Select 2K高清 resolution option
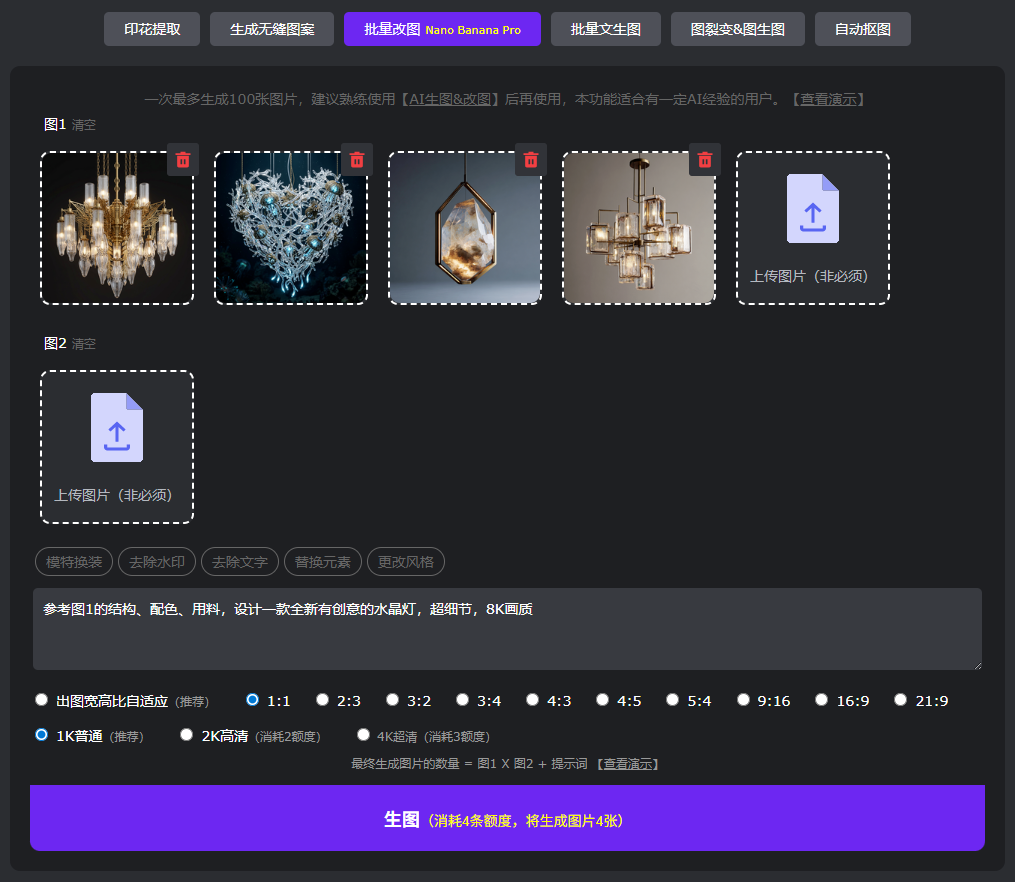Image resolution: width=1015 pixels, height=882 pixels. tap(187, 735)
